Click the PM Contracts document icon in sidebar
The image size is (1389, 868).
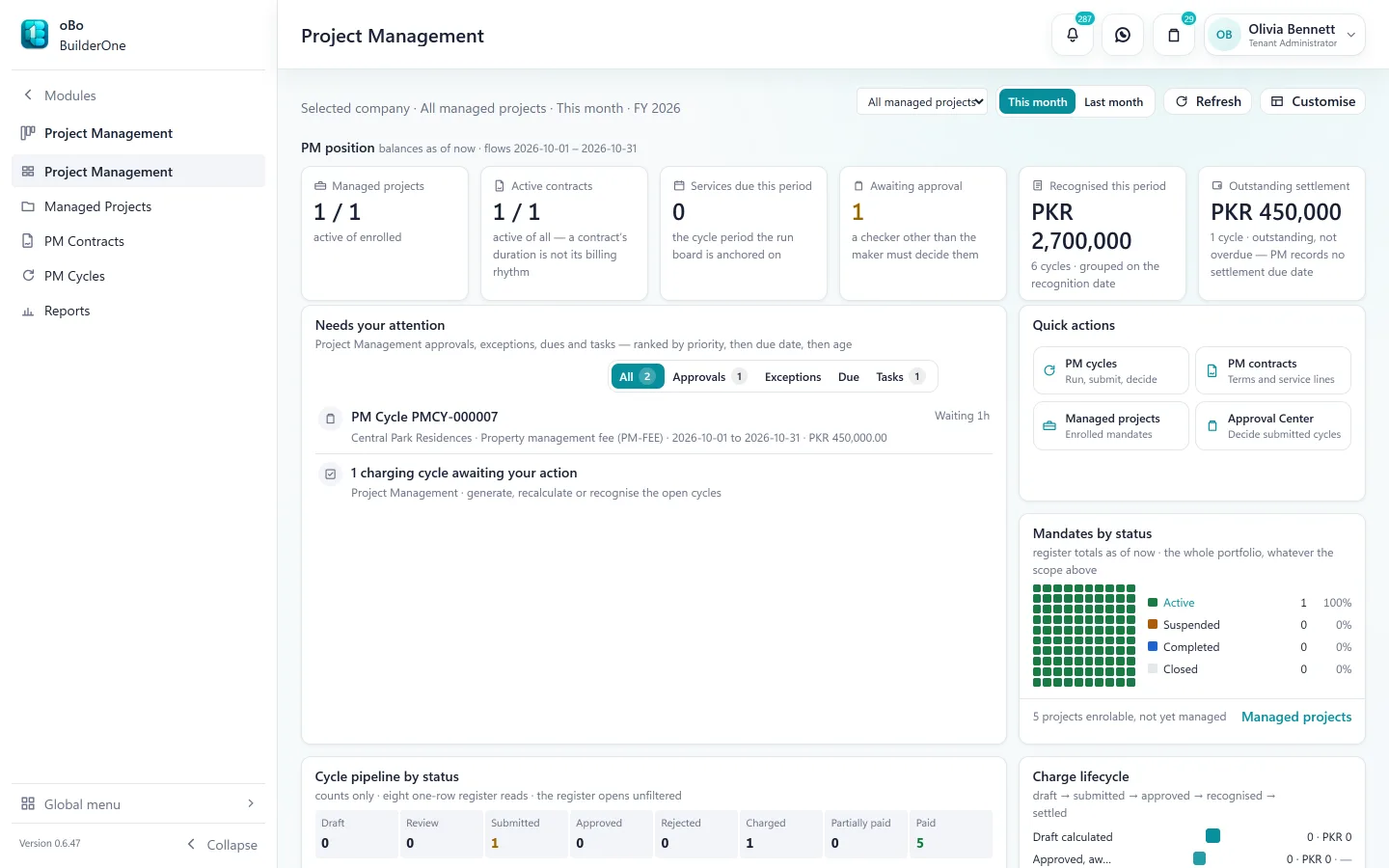point(28,241)
